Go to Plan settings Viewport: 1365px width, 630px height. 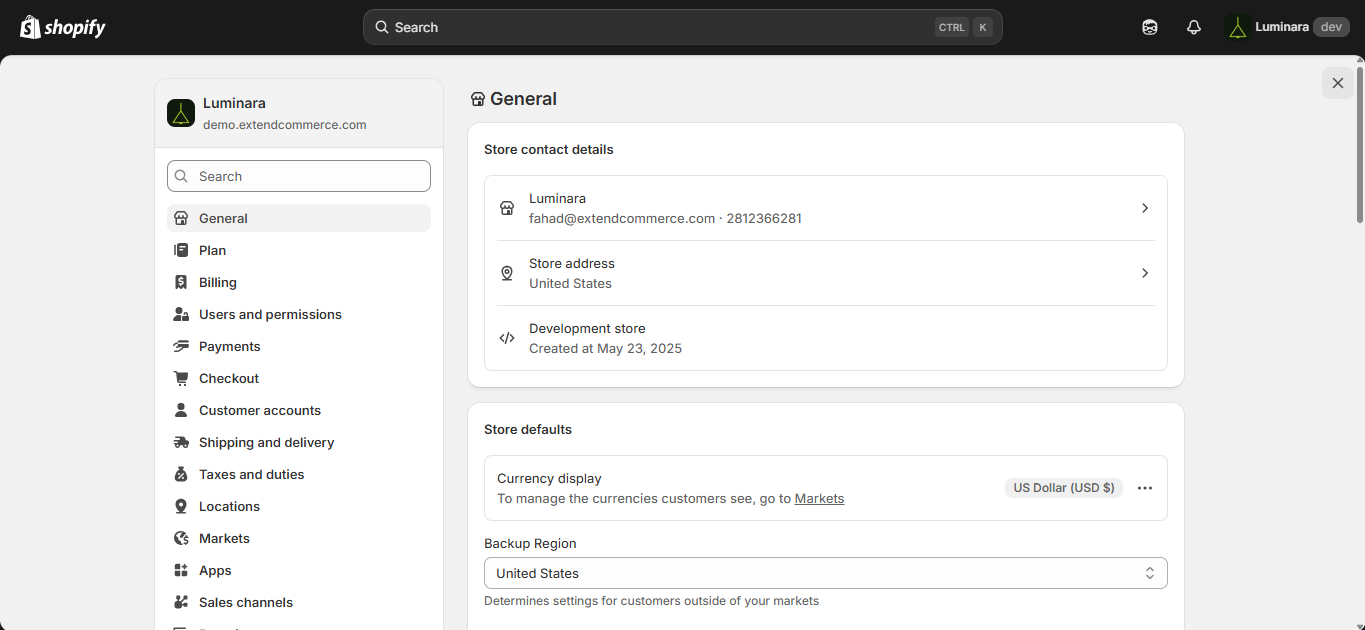pos(299,250)
